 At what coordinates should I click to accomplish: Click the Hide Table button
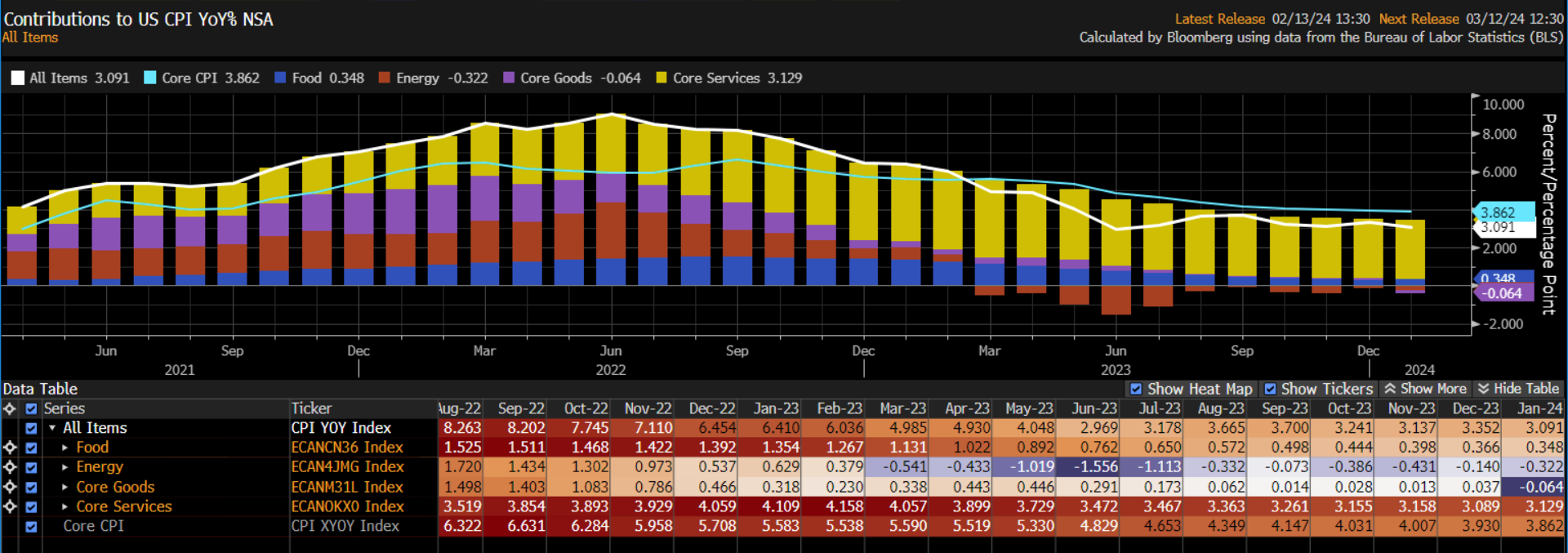(1519, 389)
